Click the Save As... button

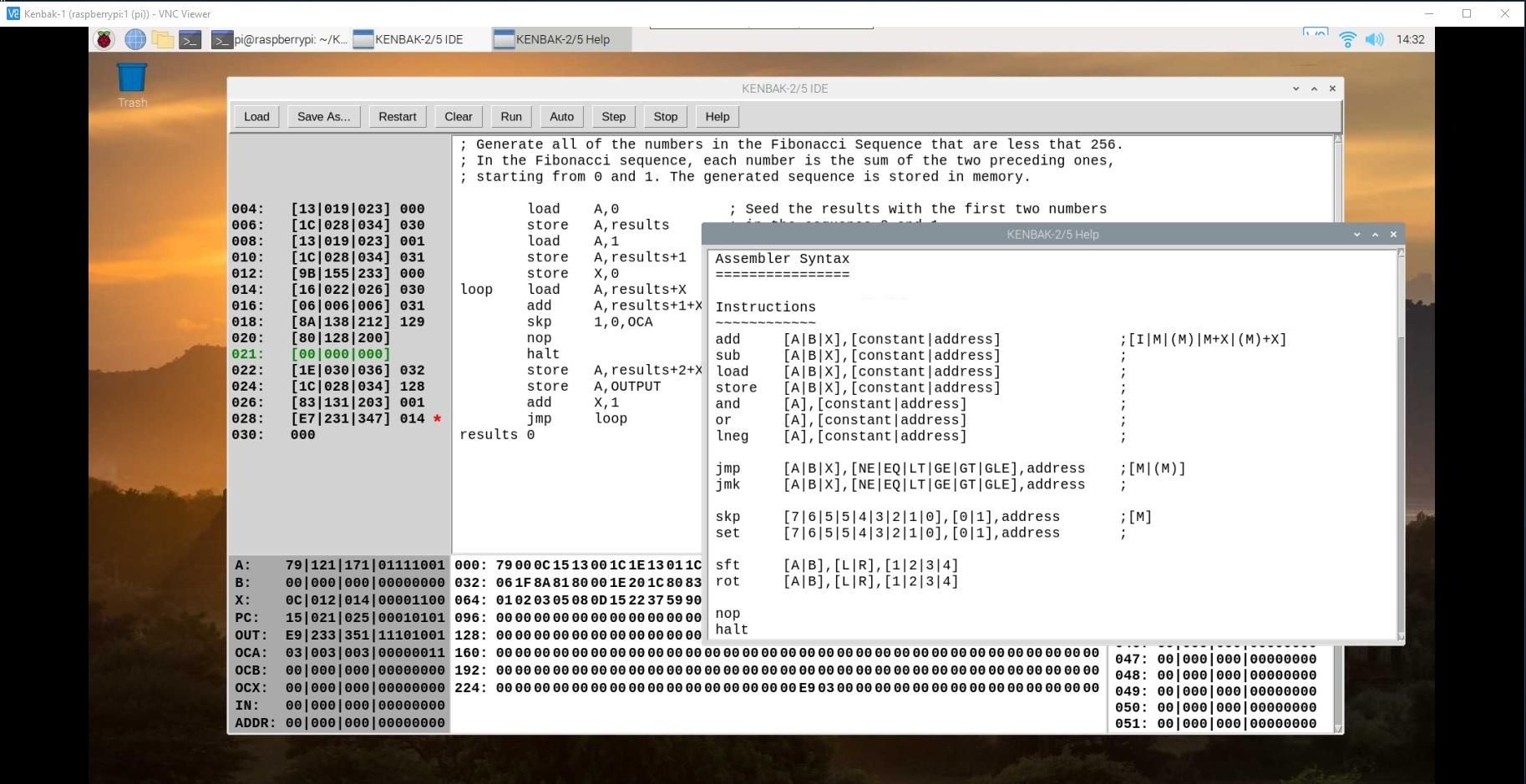pyautogui.click(x=324, y=117)
